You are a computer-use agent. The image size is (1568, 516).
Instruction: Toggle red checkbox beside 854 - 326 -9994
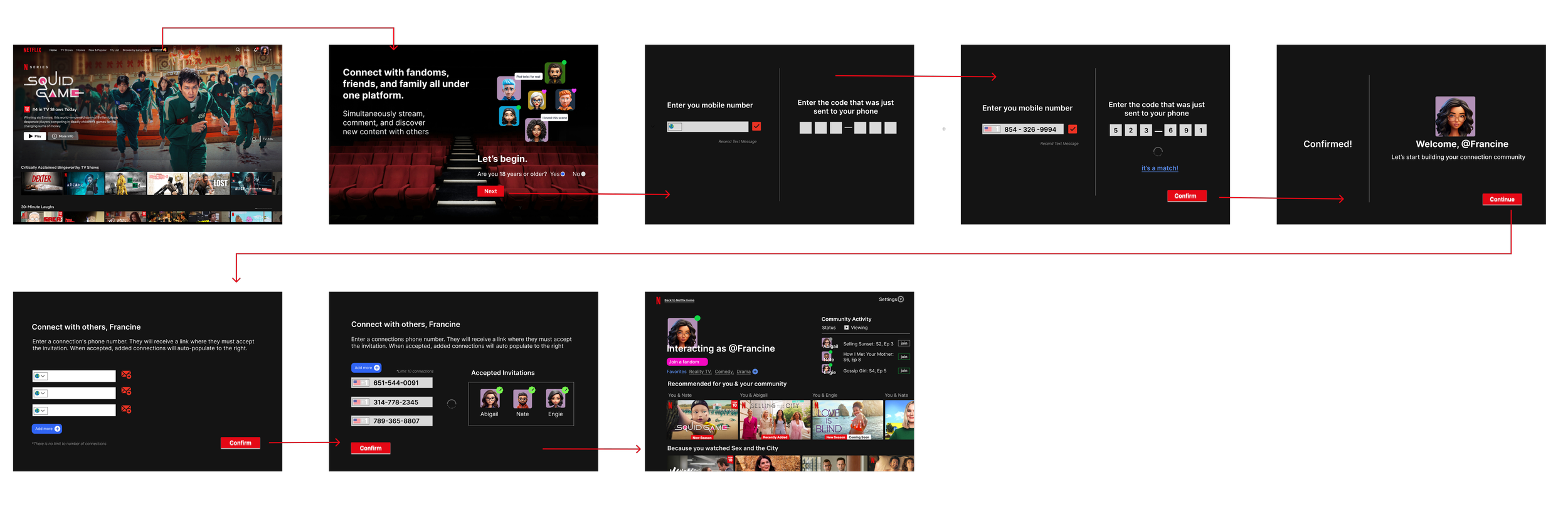[x=1073, y=129]
